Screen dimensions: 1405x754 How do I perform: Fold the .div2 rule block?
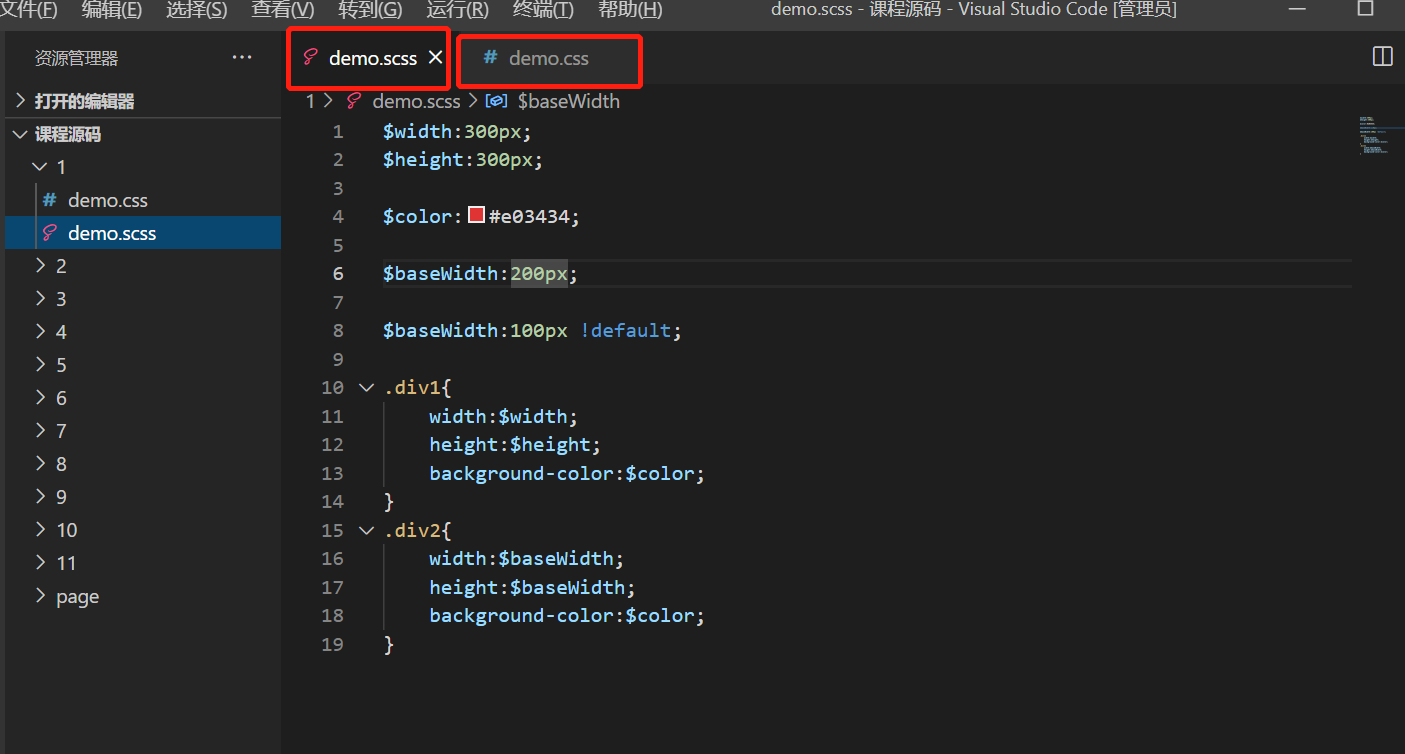click(x=366, y=531)
